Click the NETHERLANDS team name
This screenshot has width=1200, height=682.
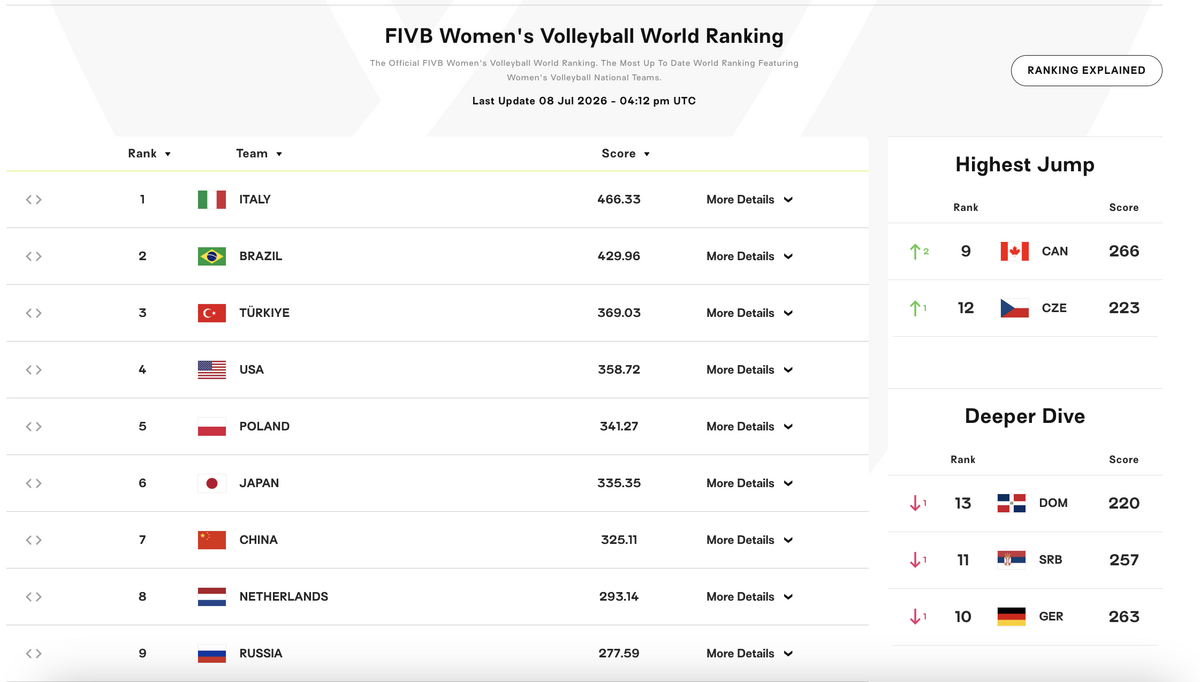[284, 597]
